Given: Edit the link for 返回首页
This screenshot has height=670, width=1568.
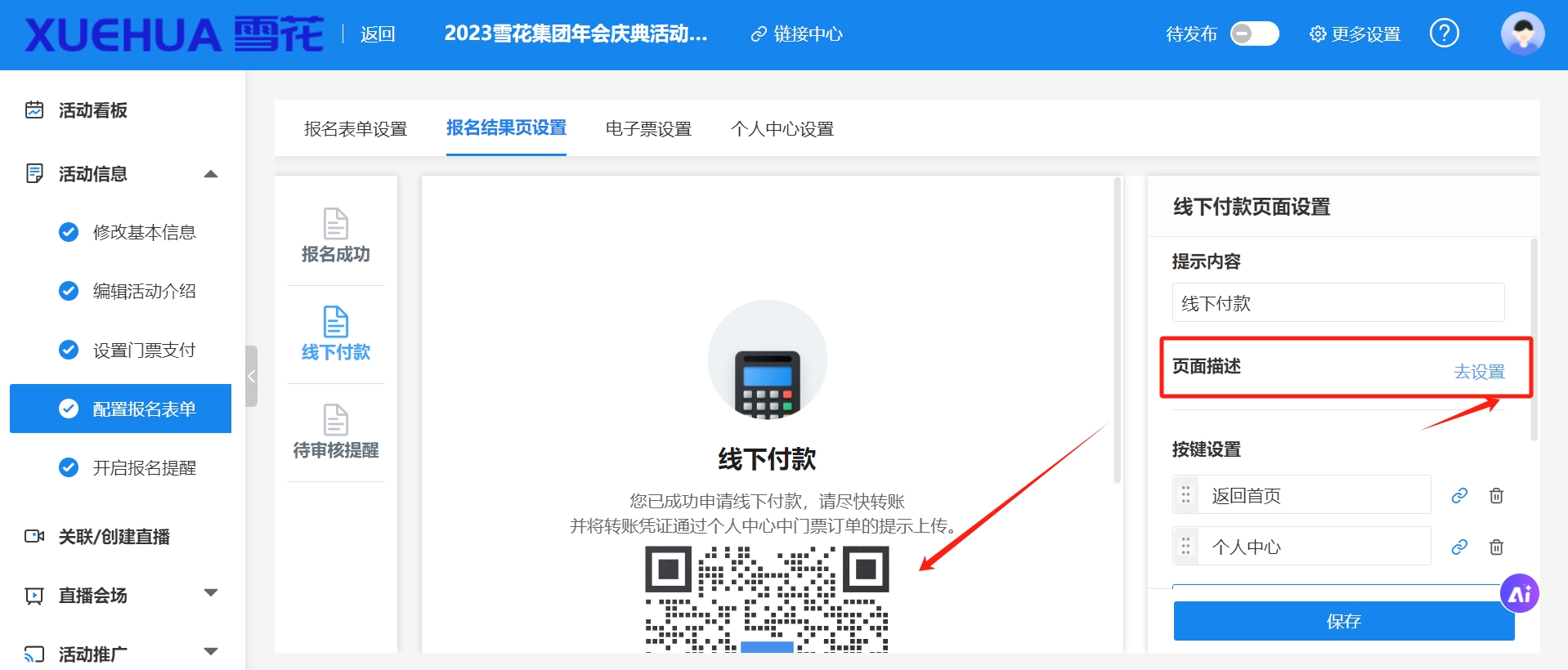Looking at the screenshot, I should coord(1459,496).
